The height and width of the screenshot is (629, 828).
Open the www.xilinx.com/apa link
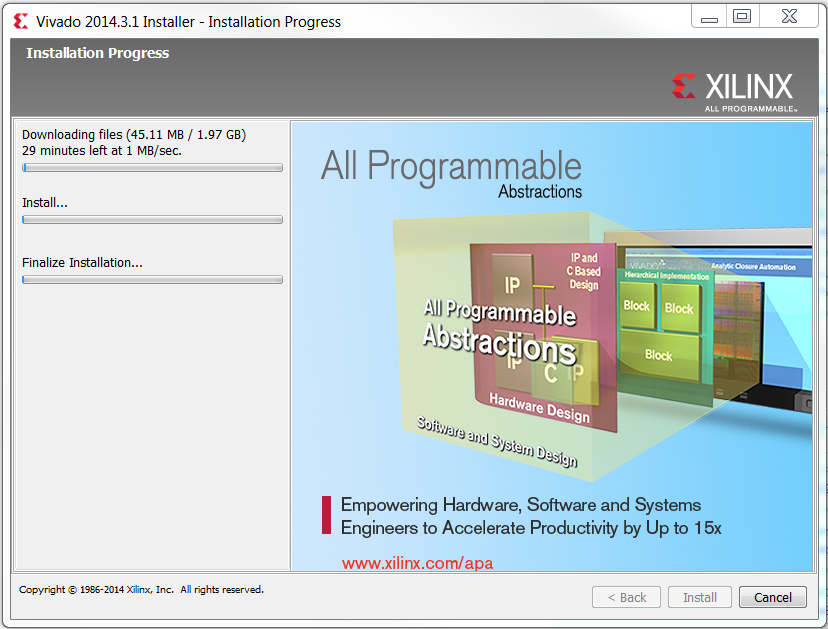click(417, 563)
